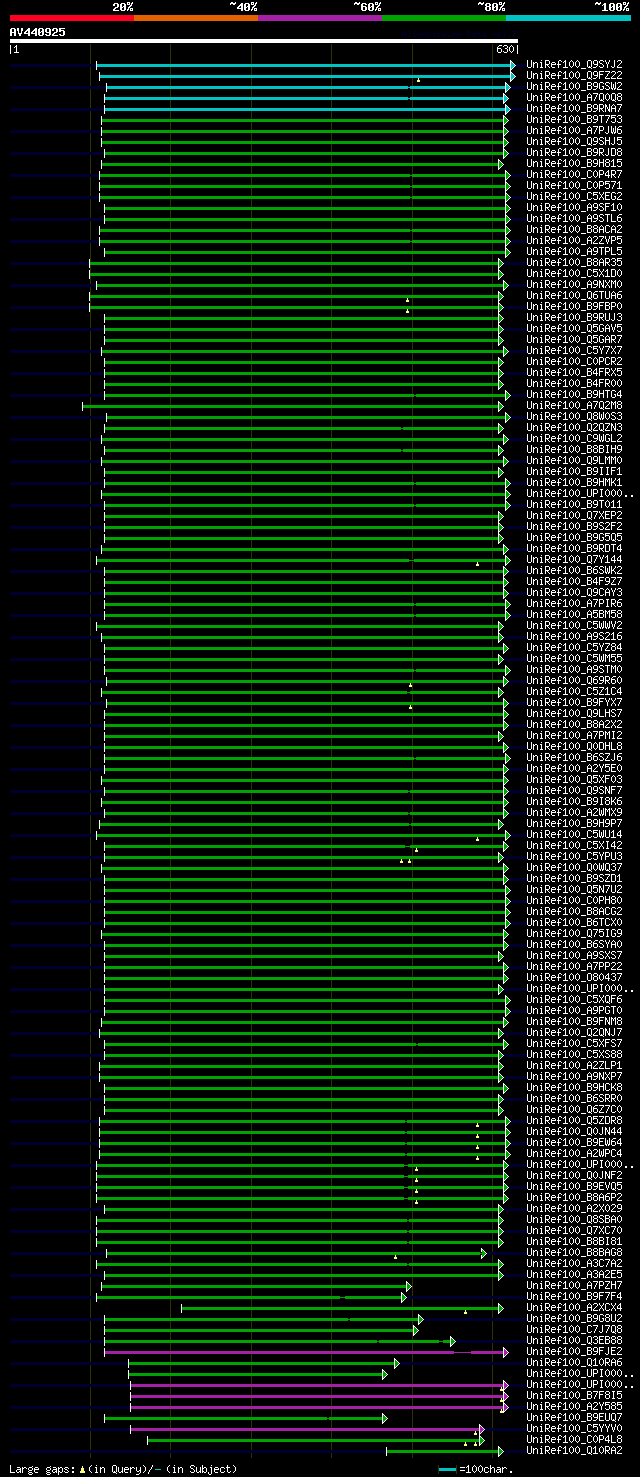Screen dimensions: 640x1477
Task: Select the UniRef100_O80437 label
Action: [574, 977]
